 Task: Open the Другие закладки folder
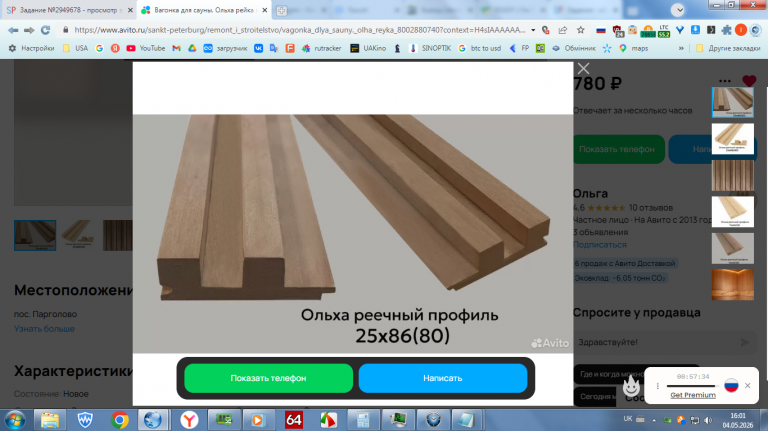click(x=728, y=48)
